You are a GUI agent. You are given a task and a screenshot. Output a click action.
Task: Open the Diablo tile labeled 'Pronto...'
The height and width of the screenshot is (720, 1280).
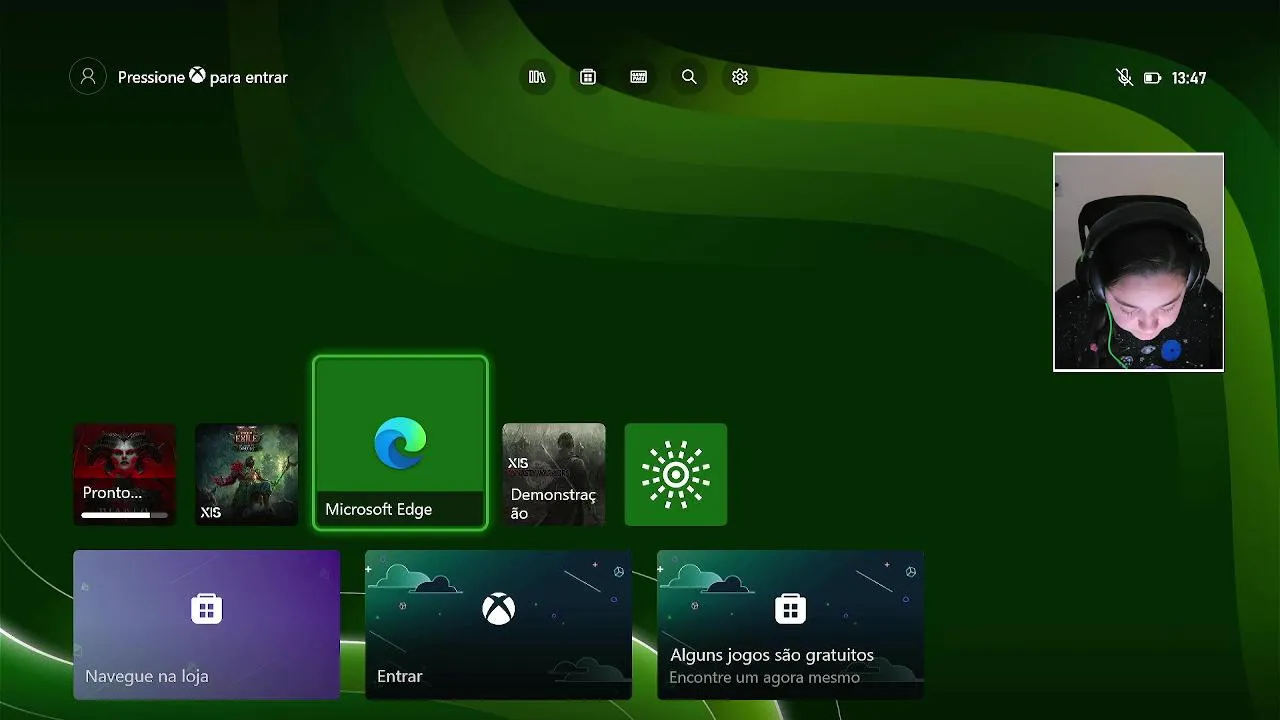click(x=125, y=474)
